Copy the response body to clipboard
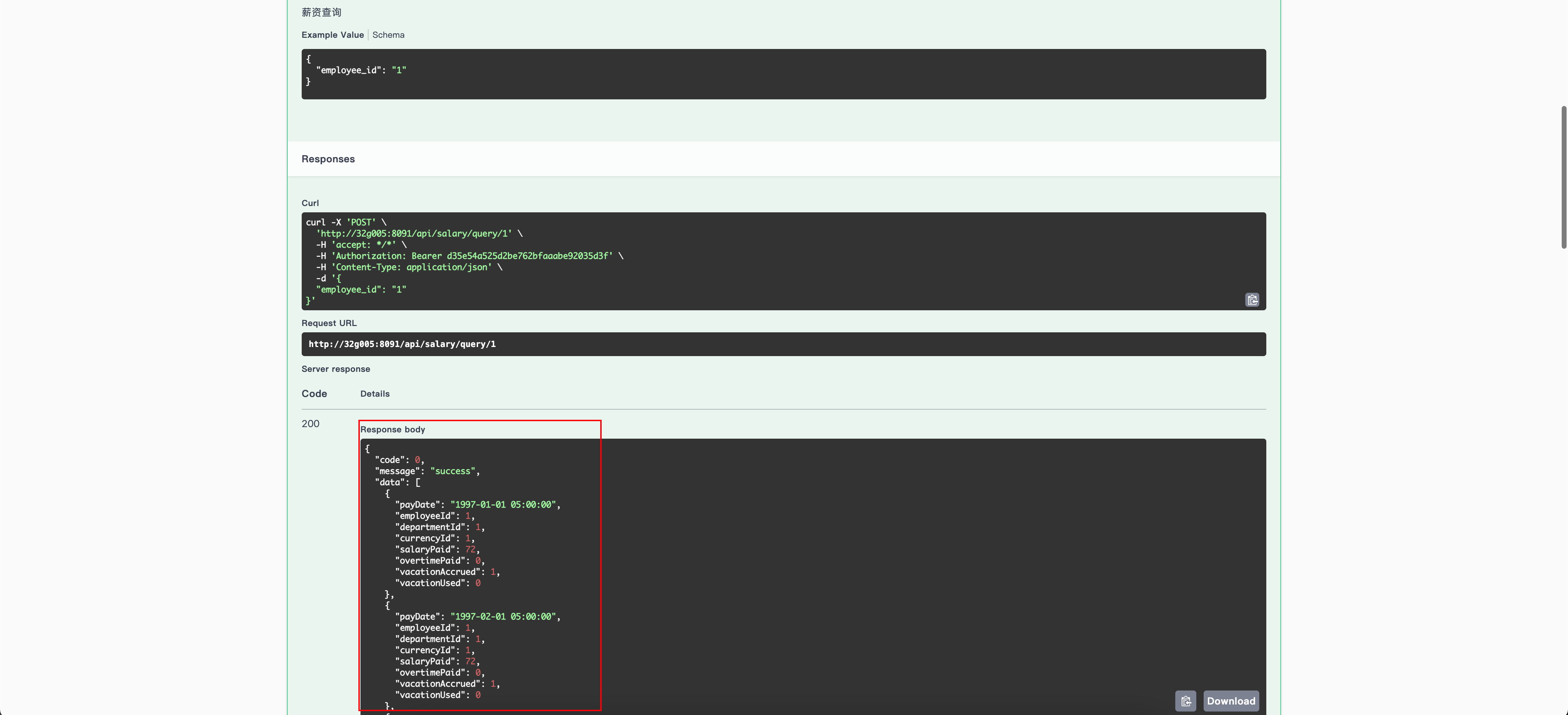This screenshot has width=1568, height=715. click(x=1185, y=701)
